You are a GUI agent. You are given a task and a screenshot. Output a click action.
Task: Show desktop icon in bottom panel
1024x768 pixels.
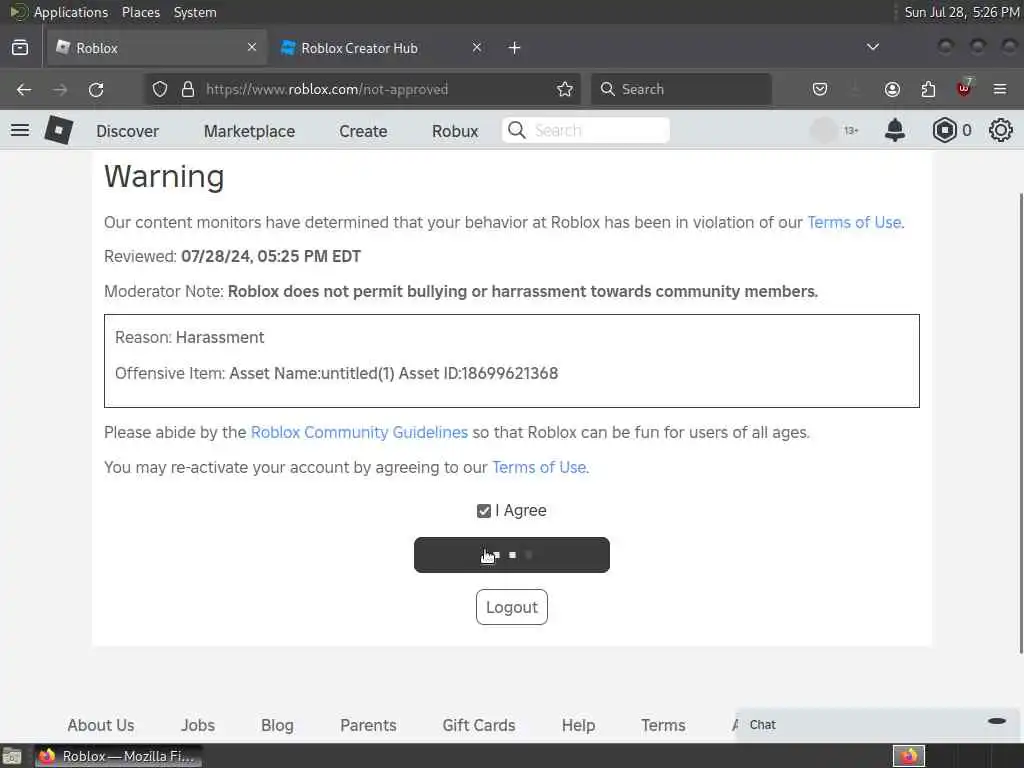(12, 756)
